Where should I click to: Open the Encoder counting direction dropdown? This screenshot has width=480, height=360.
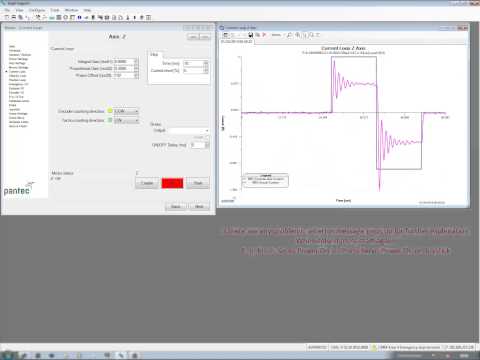126,111
